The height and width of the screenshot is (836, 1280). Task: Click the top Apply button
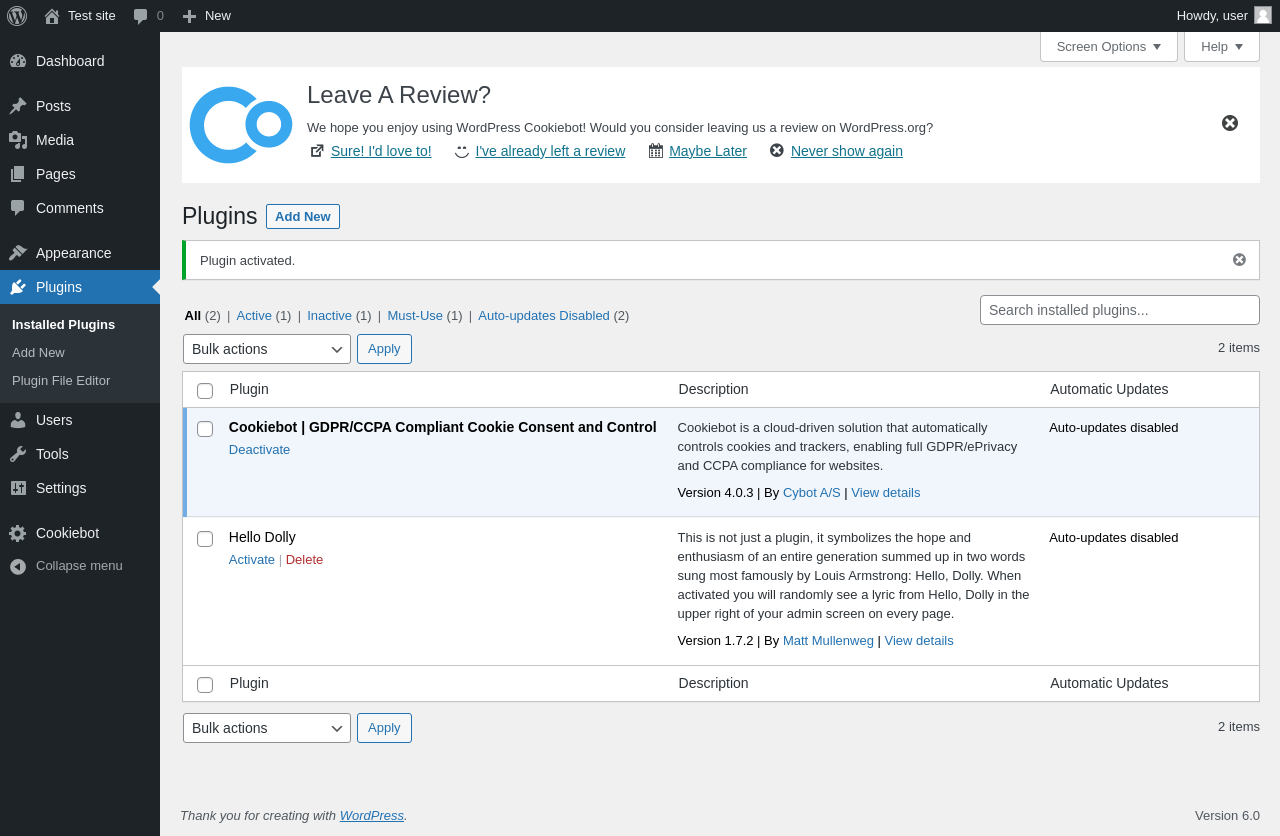pyautogui.click(x=384, y=349)
